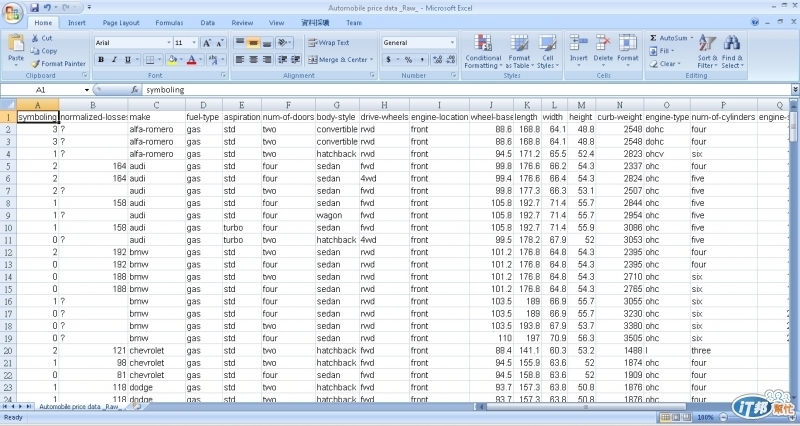Image resolution: width=800 pixels, height=426 pixels.
Task: Select the 'Automobile price data _Raw_' sheet tab
Action: [x=79, y=407]
